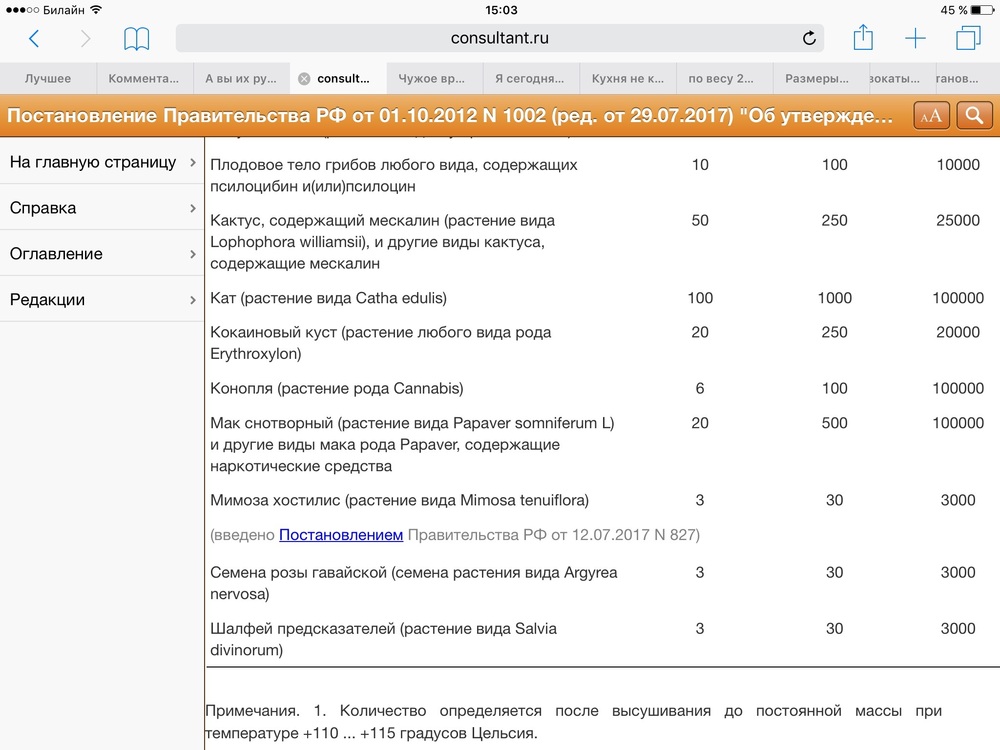Open the Оглавление sidebar item
Image resolution: width=1000 pixels, height=750 pixels.
[102, 254]
